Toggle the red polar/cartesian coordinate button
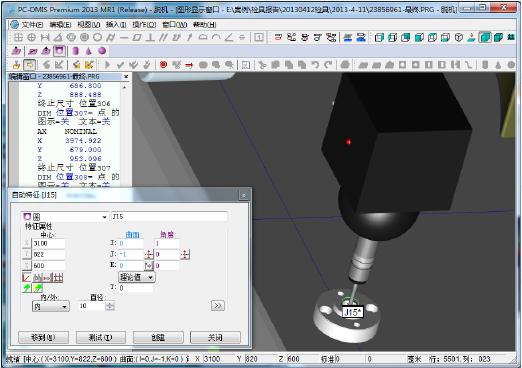 (x=26, y=277)
